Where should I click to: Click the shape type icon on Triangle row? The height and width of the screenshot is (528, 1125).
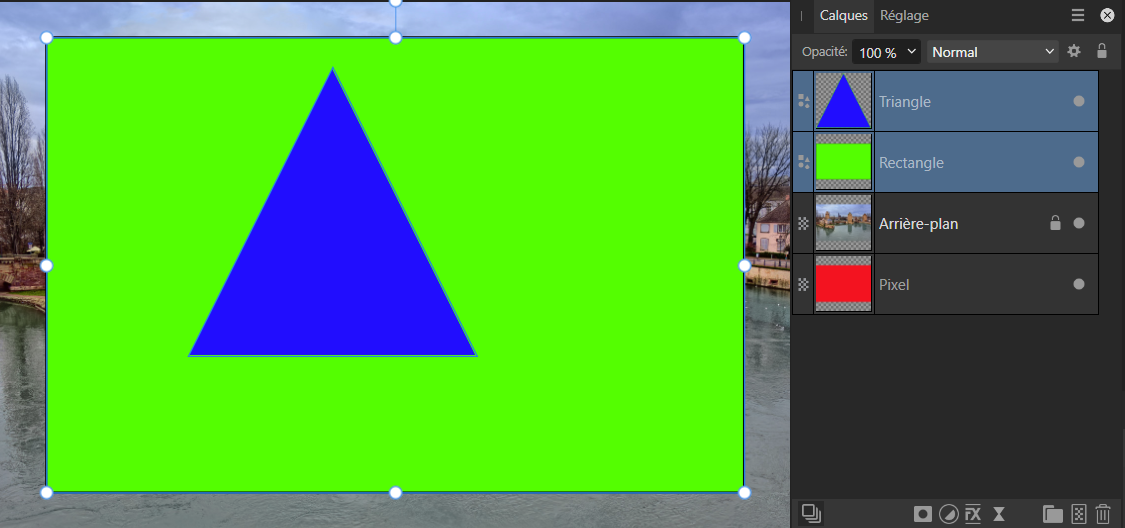(804, 101)
